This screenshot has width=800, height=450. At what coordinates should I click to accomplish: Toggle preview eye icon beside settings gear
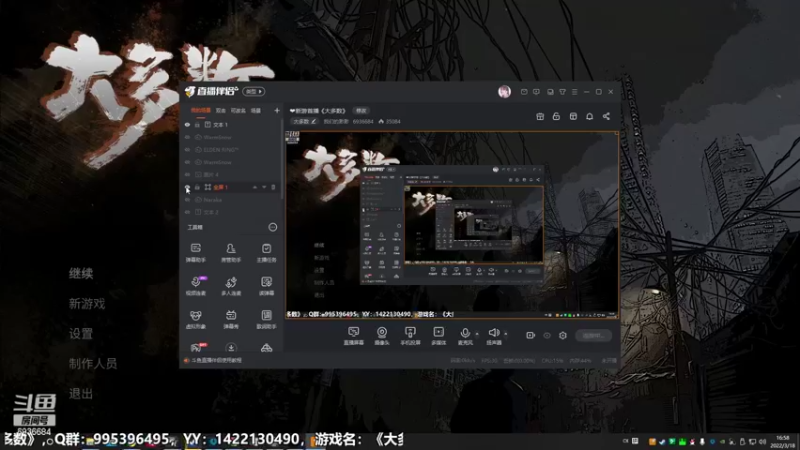[547, 335]
